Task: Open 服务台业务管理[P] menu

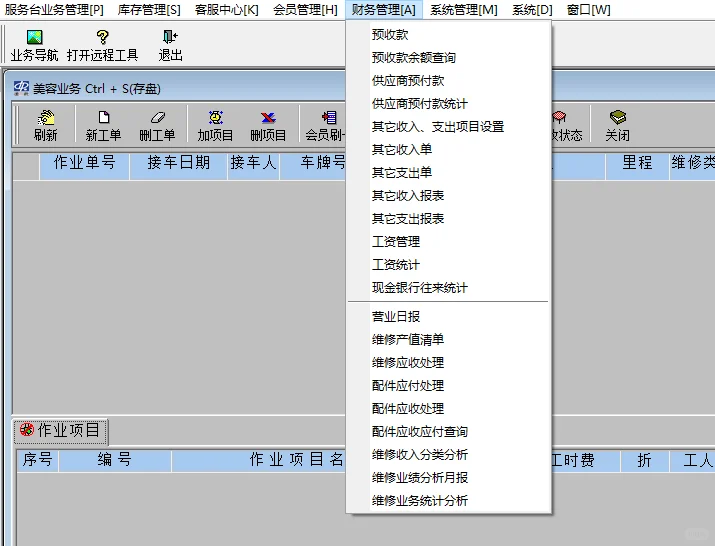Action: [x=54, y=10]
